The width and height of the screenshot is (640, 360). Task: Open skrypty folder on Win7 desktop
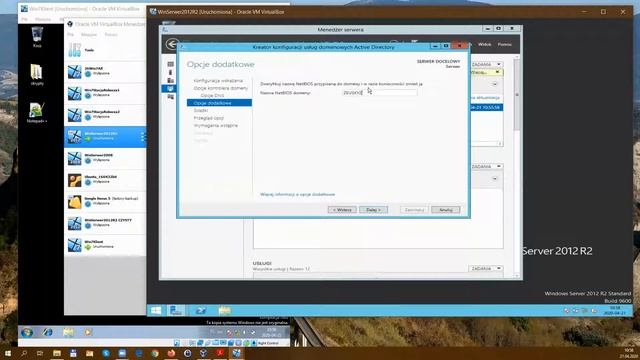pos(37,74)
